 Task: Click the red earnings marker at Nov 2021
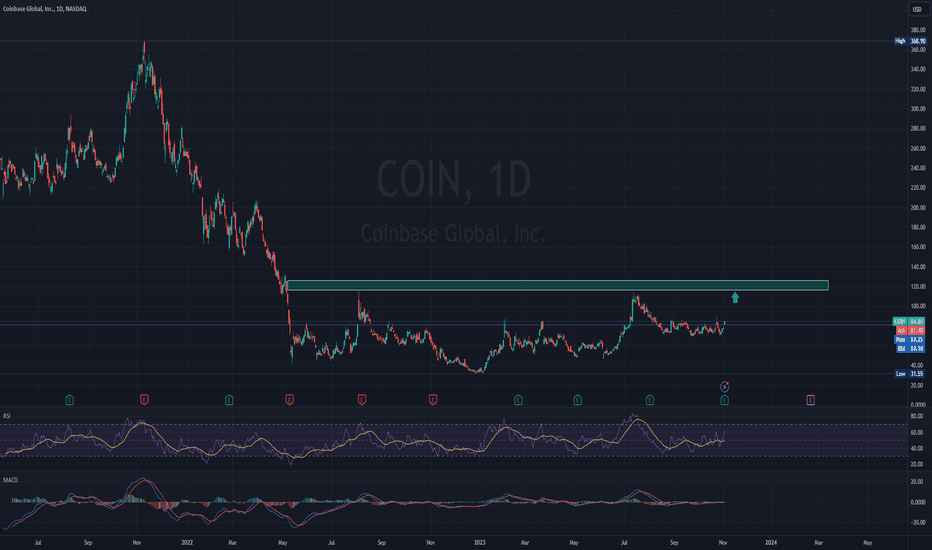coord(144,400)
